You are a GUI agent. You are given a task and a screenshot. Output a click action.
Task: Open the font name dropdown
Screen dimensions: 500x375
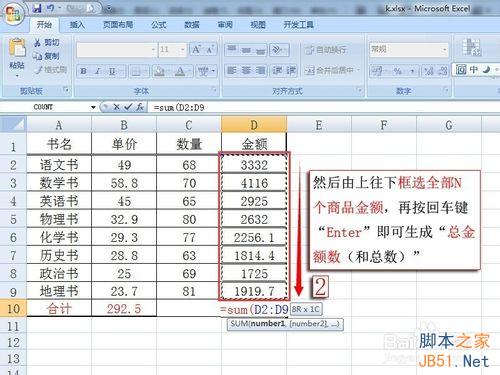tap(154, 50)
